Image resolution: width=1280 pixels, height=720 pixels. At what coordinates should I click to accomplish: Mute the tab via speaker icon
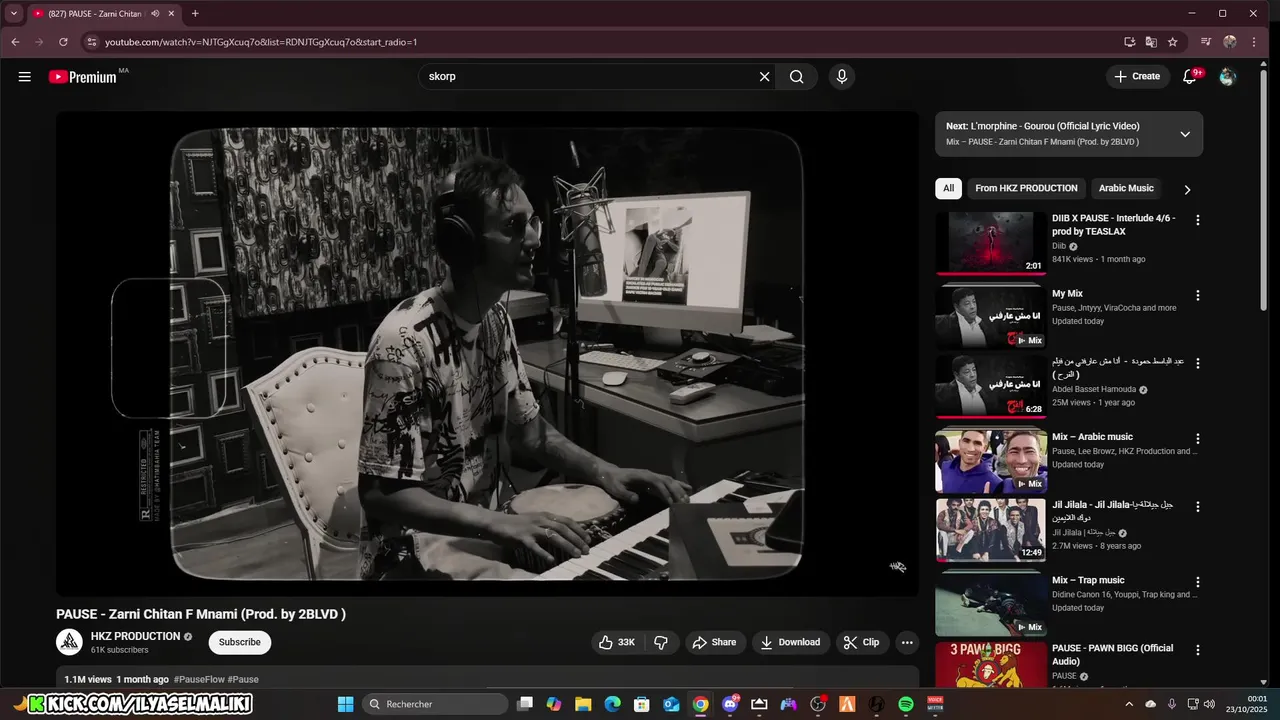point(155,14)
